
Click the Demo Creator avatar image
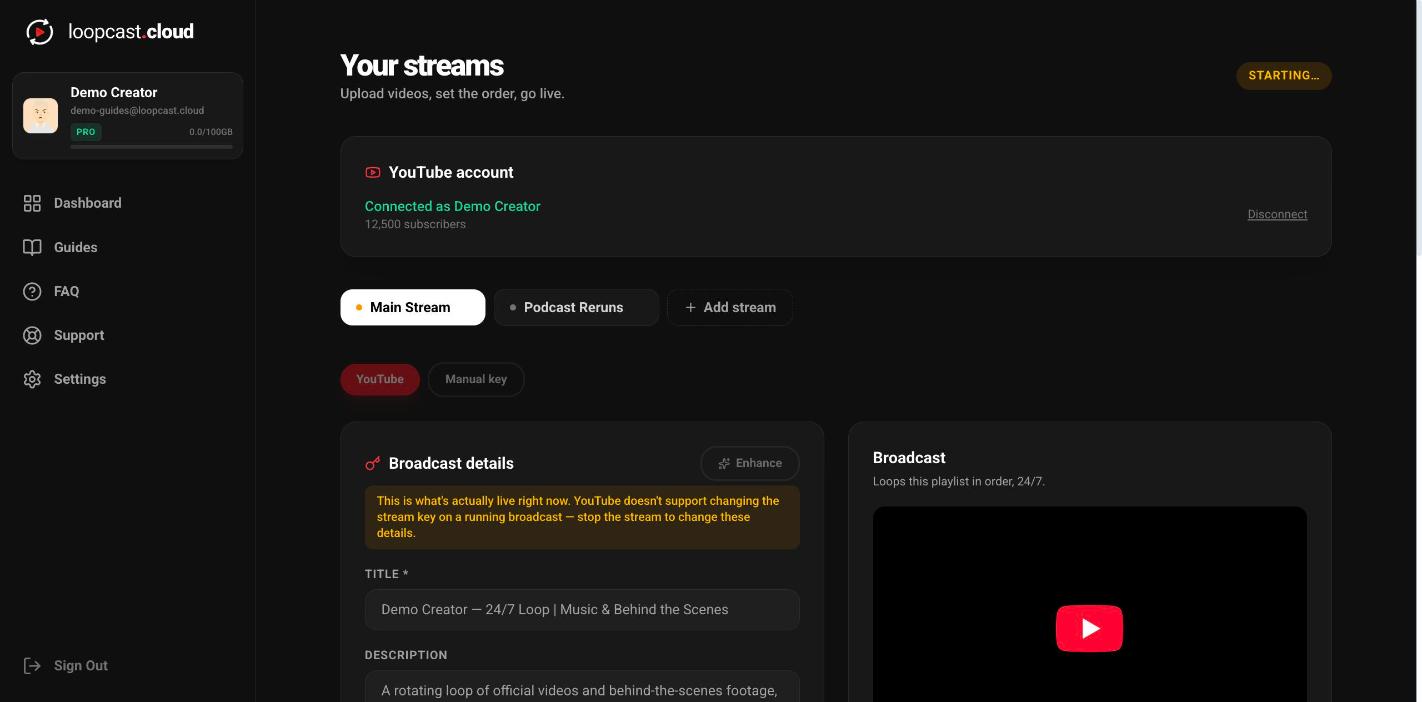coord(41,115)
